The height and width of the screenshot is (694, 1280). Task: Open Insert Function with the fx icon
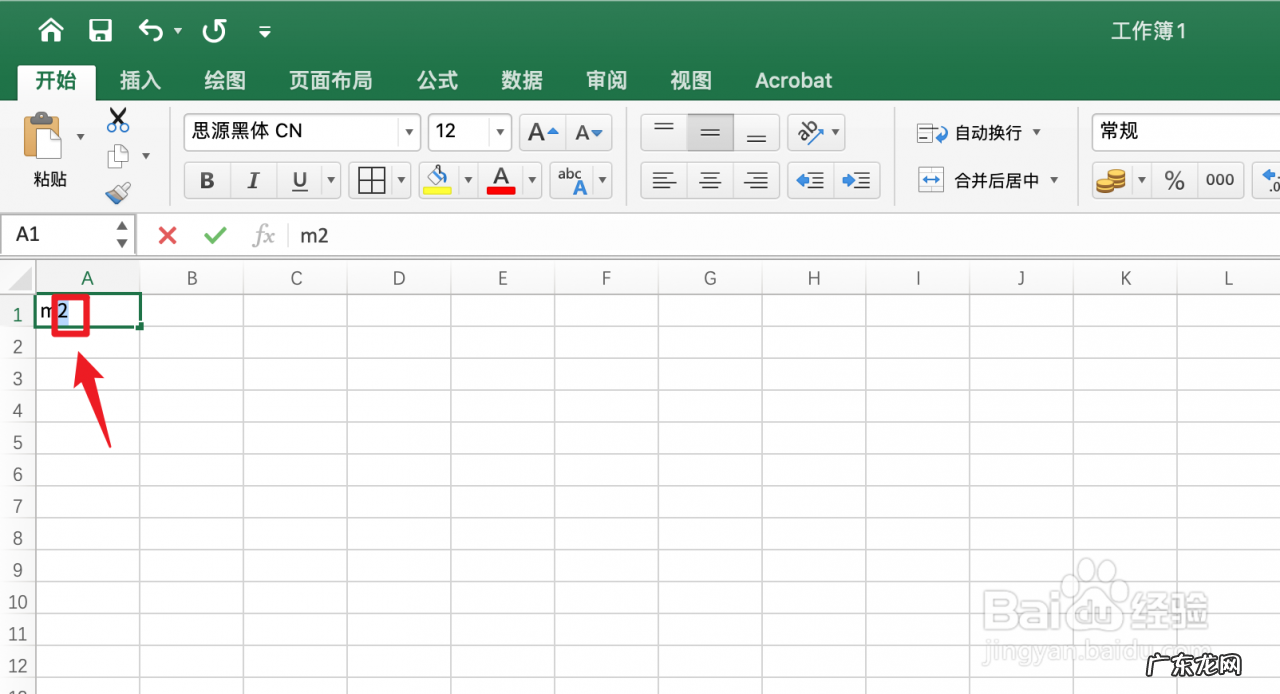click(x=263, y=236)
